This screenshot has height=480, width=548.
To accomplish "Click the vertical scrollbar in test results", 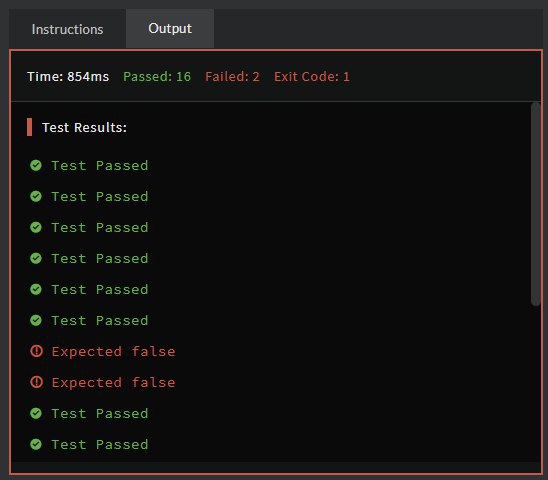I will pos(535,204).
